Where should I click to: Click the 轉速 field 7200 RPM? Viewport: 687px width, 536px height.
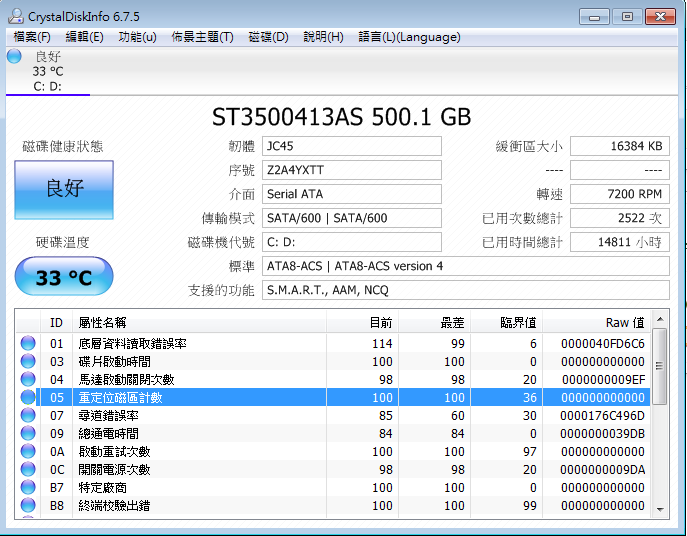click(x=620, y=194)
